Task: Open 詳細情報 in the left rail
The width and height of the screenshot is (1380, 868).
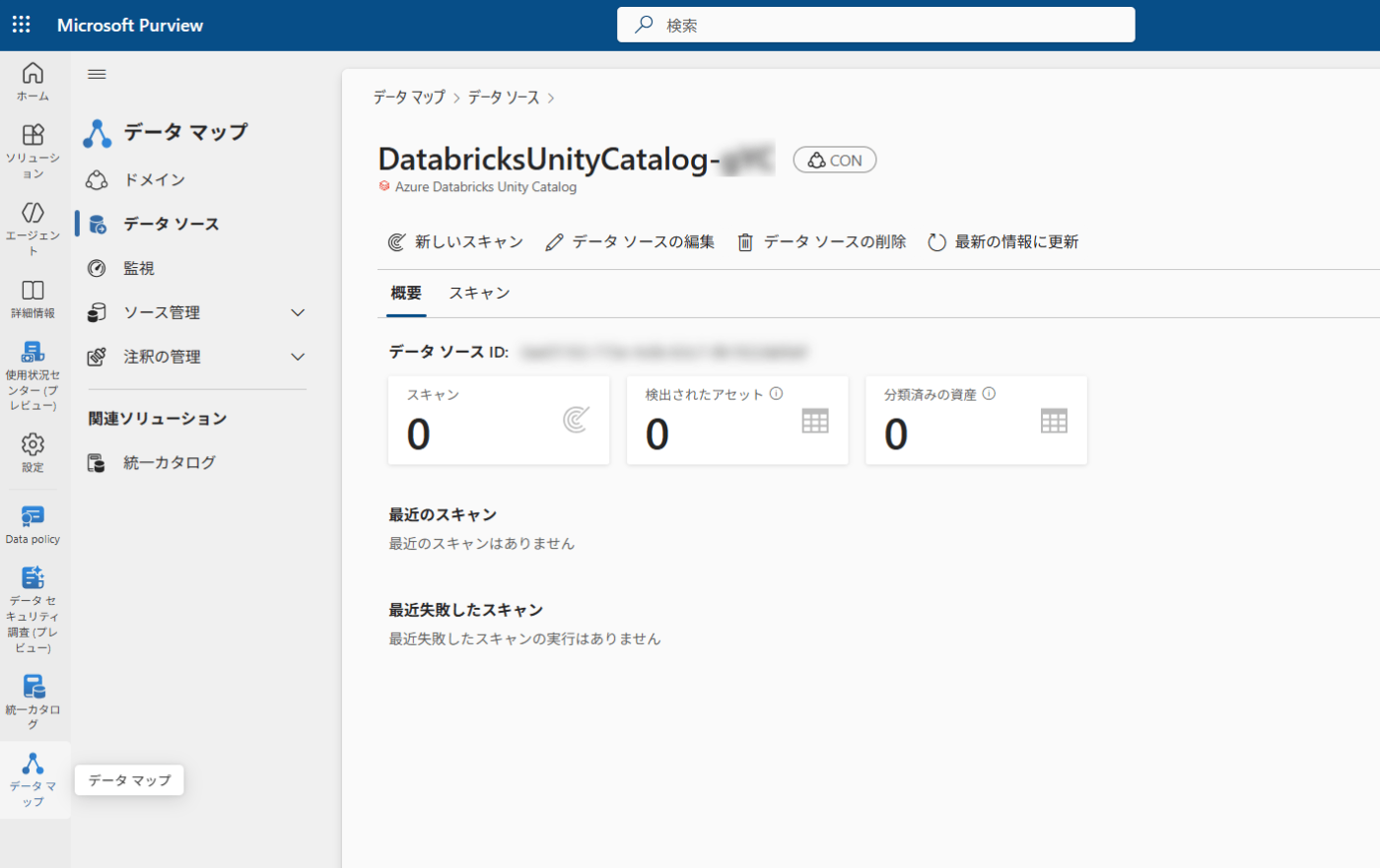Action: pos(33,300)
